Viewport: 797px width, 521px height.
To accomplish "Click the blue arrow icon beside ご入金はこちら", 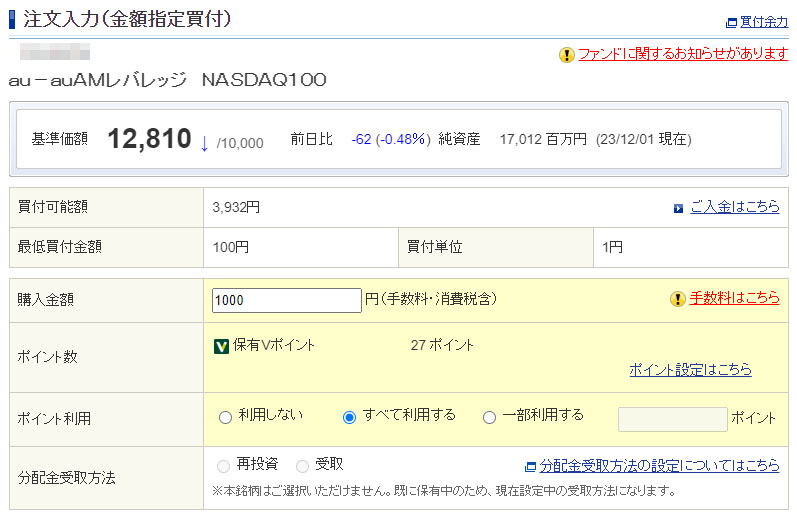I will pyautogui.click(x=679, y=208).
